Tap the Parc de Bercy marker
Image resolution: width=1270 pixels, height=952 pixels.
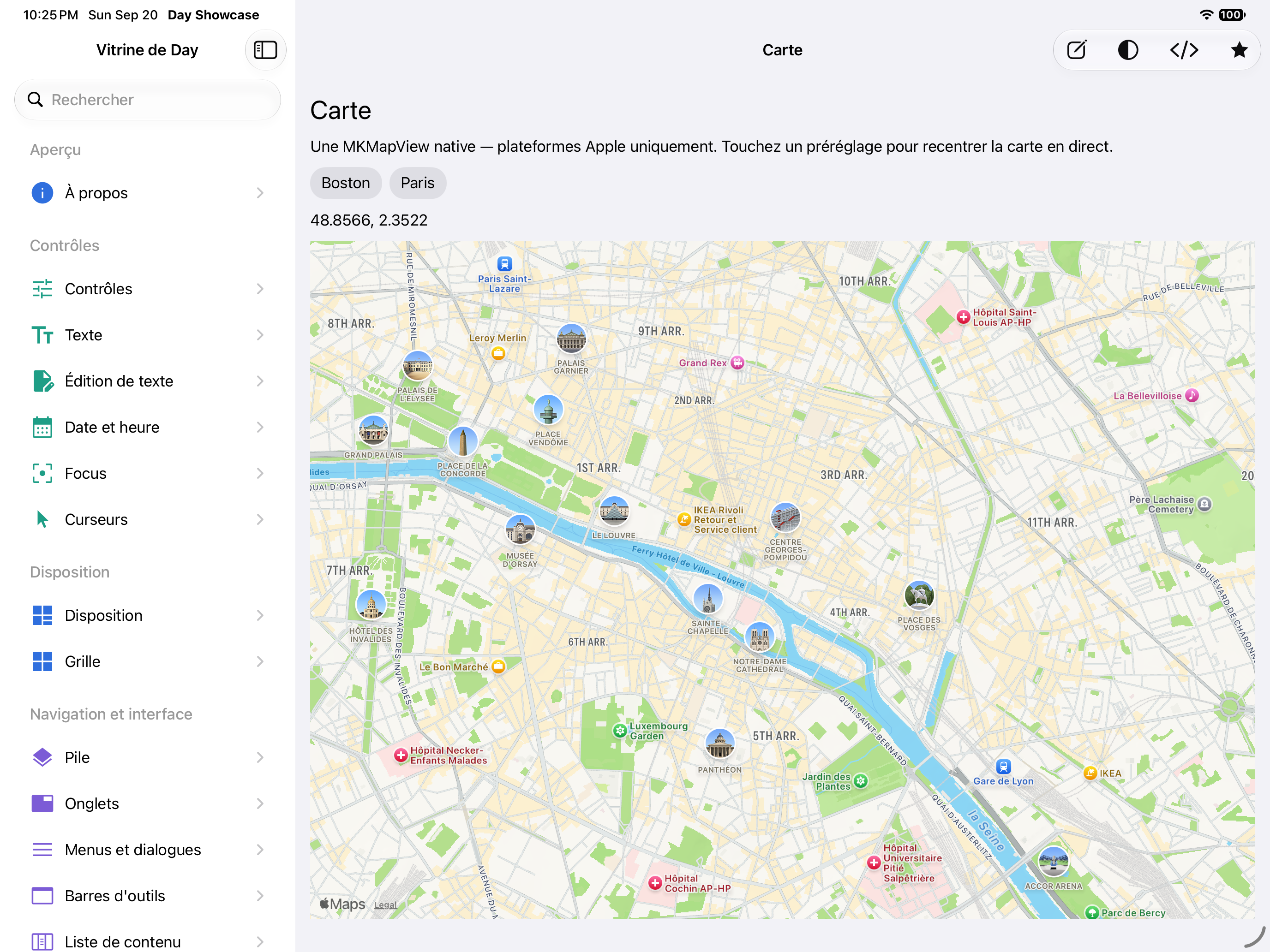click(x=1092, y=912)
